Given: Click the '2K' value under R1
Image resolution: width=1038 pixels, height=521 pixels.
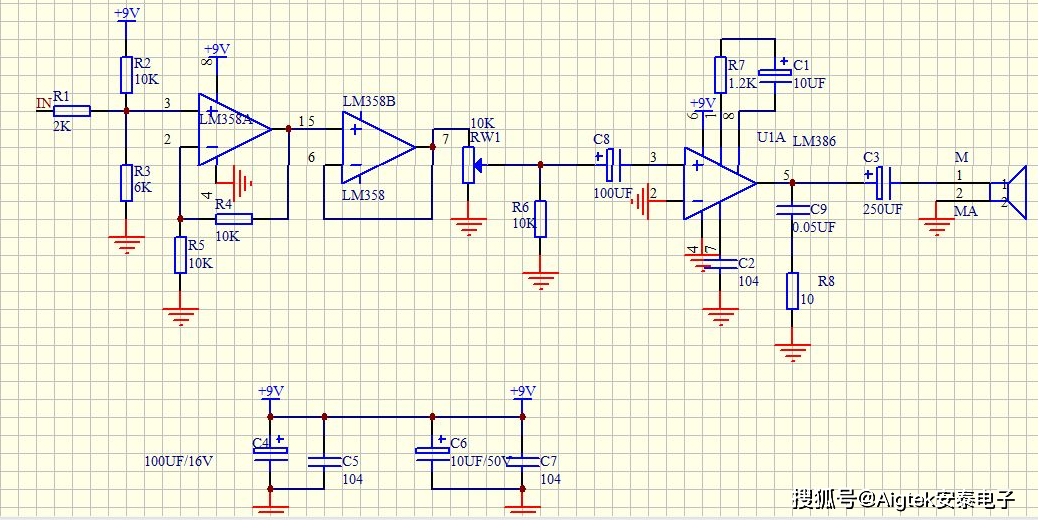Looking at the screenshot, I should pos(62,126).
